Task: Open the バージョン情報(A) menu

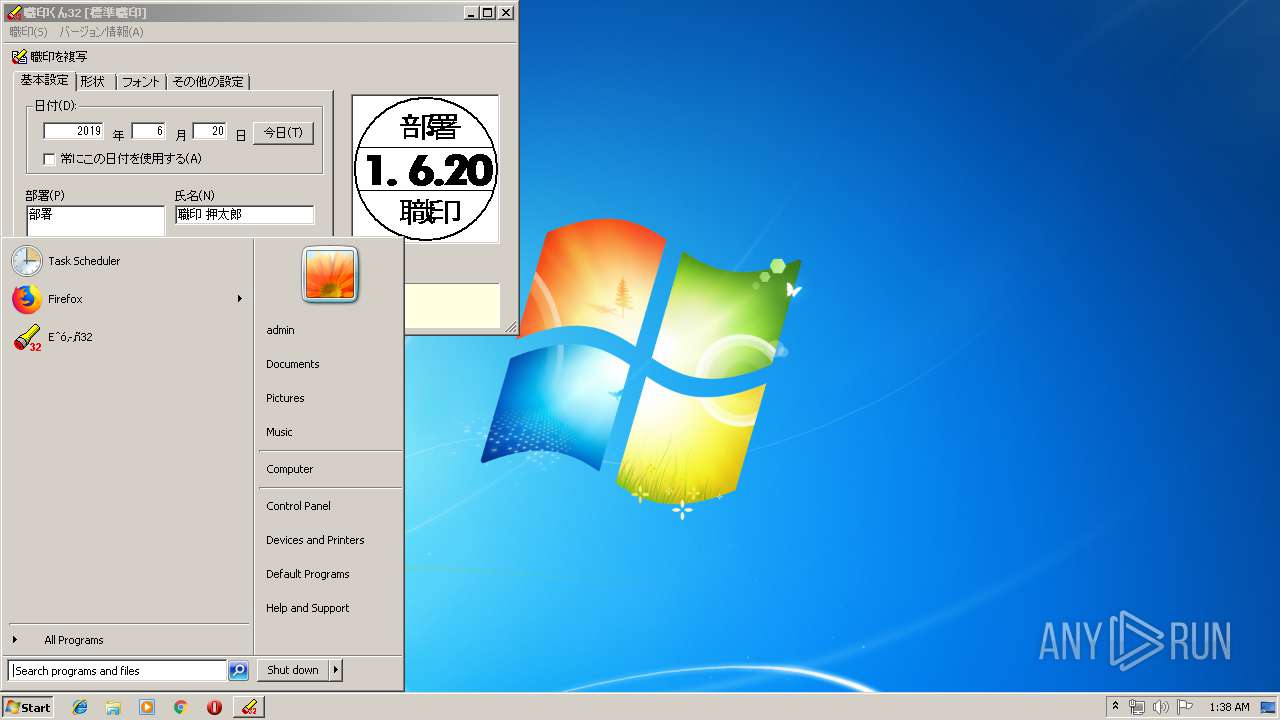Action: (x=101, y=32)
